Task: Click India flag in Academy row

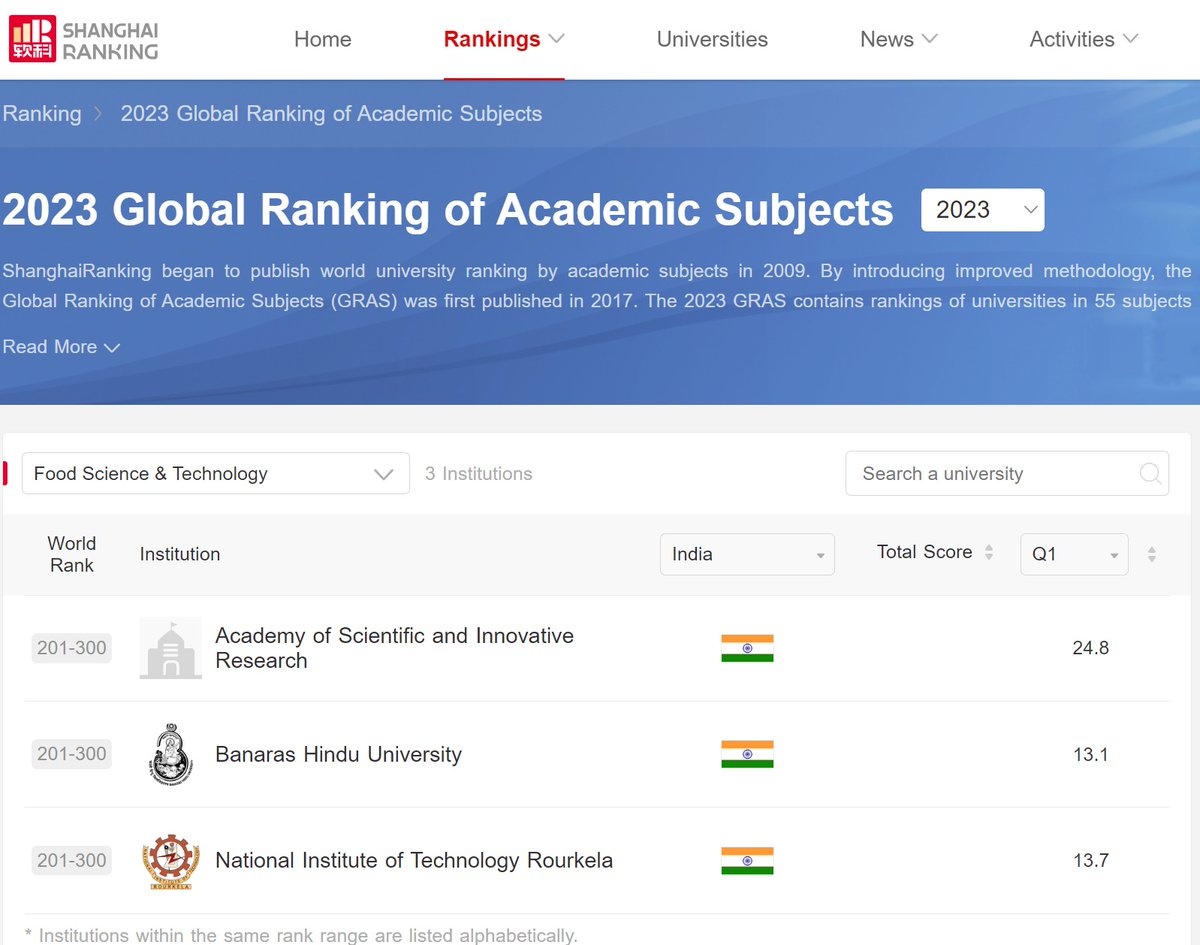Action: click(x=747, y=648)
